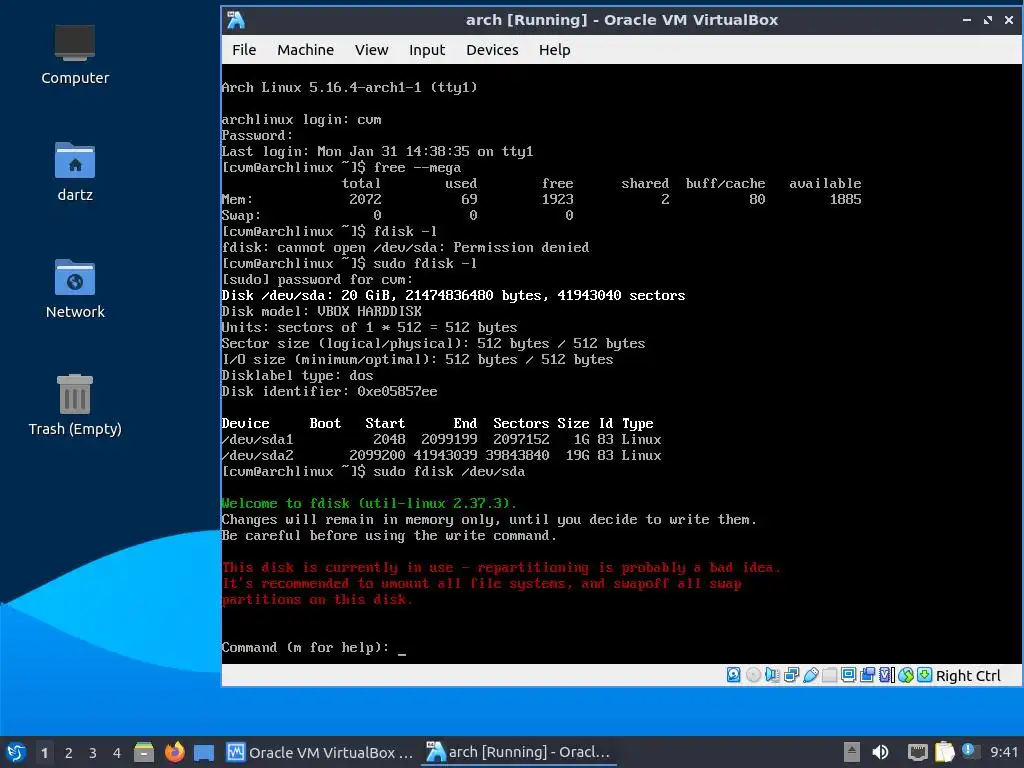
Task: Open the clipboard manager tray icon
Action: 944,752
